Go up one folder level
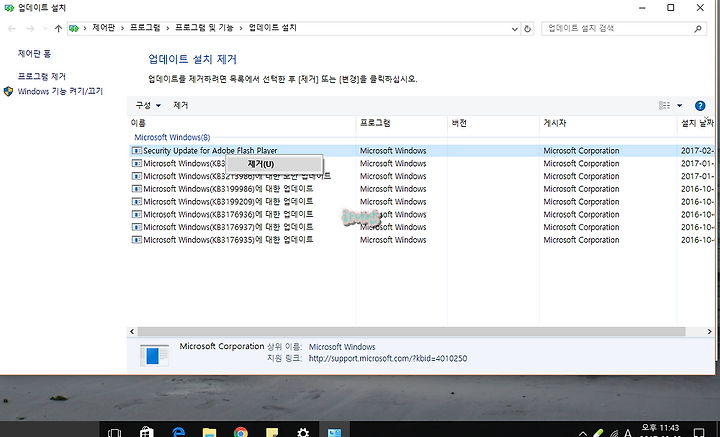The image size is (720, 437). click(x=58, y=28)
